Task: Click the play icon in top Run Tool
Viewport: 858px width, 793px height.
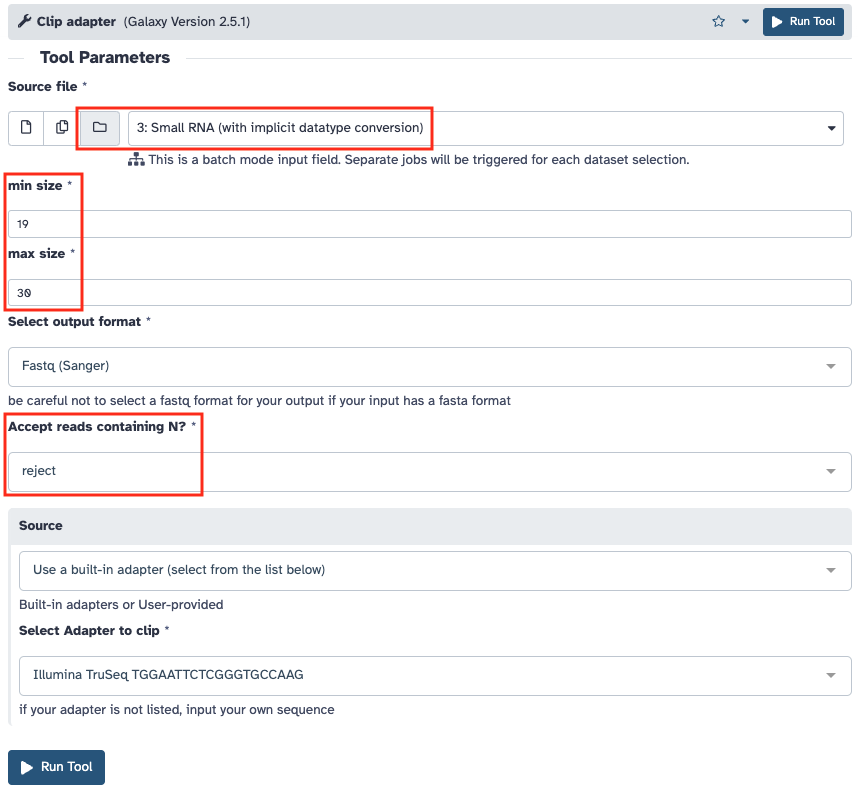Action: pyautogui.click(x=778, y=22)
